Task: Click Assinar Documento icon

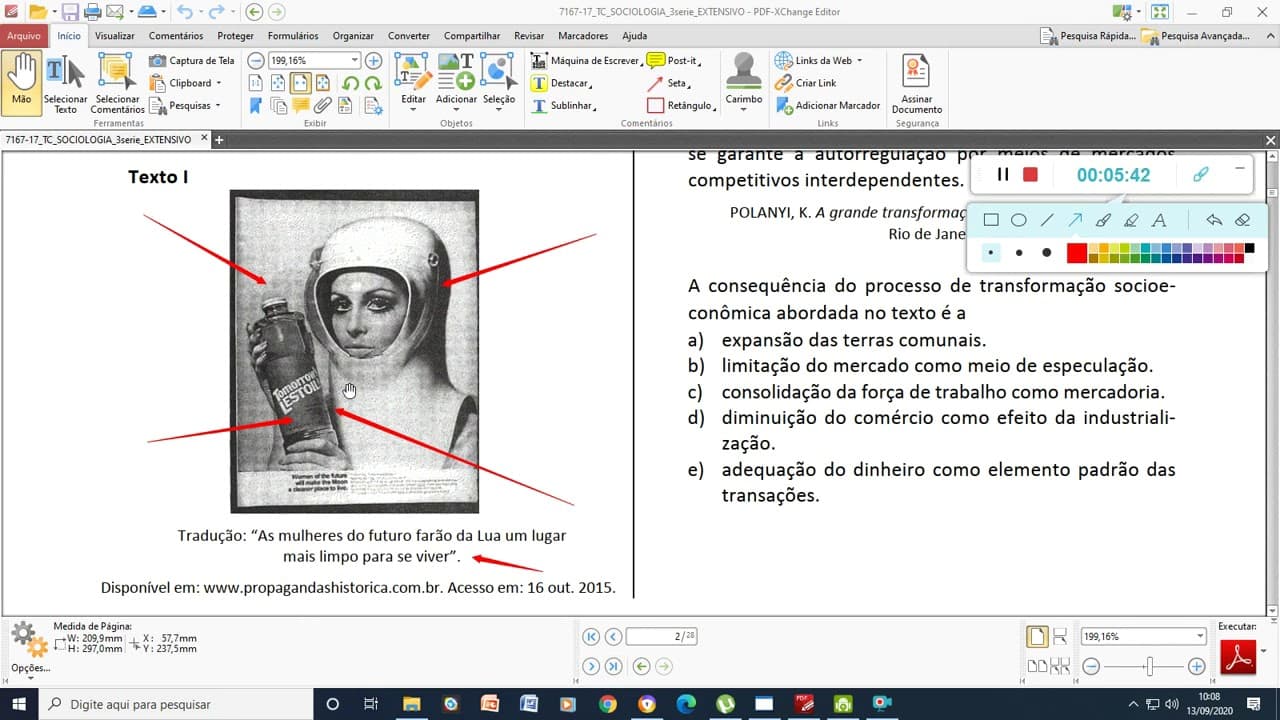Action: pos(917,84)
